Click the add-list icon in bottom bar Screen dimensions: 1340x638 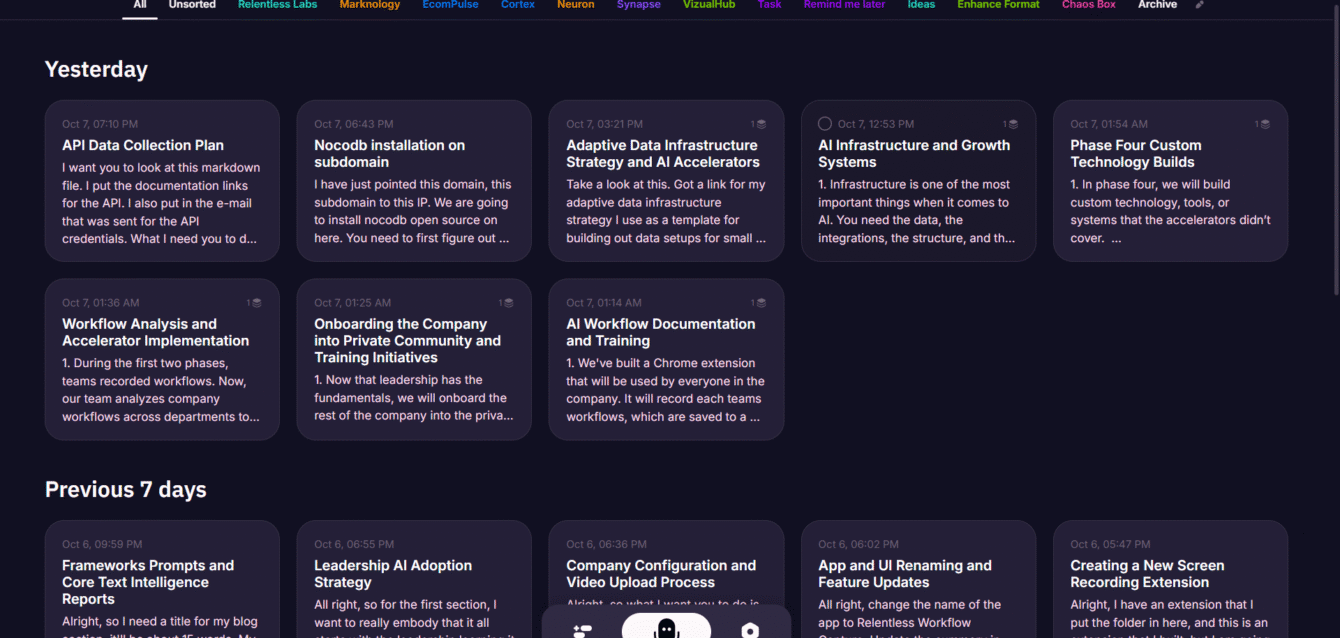(582, 630)
